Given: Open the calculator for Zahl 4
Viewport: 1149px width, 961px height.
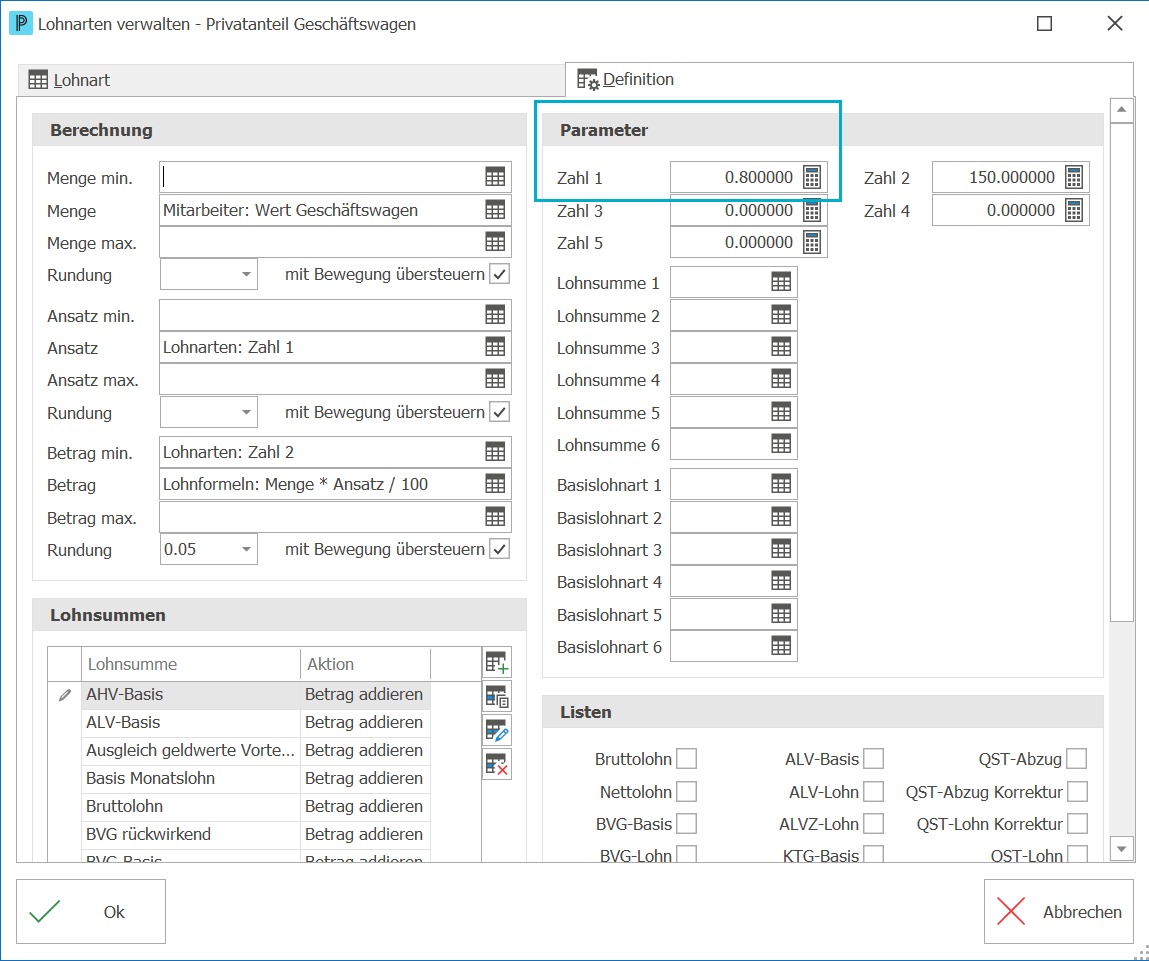Looking at the screenshot, I should (1074, 210).
